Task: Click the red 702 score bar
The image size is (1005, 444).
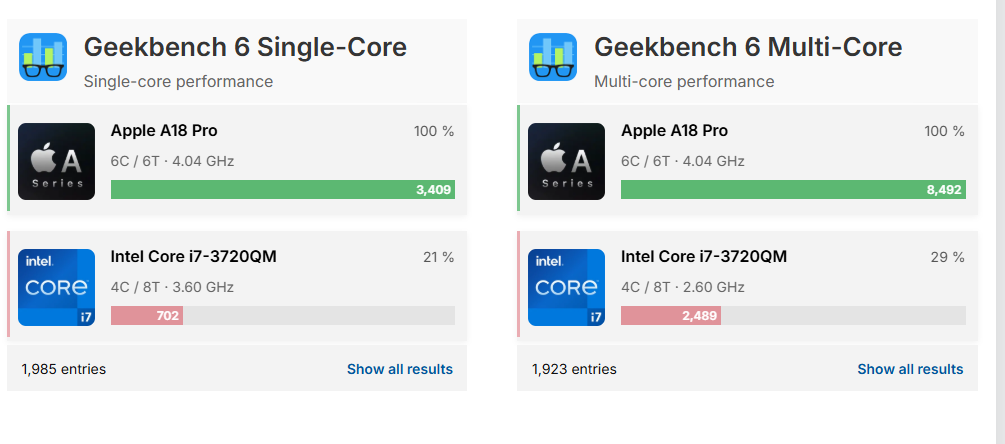Action: [147, 316]
